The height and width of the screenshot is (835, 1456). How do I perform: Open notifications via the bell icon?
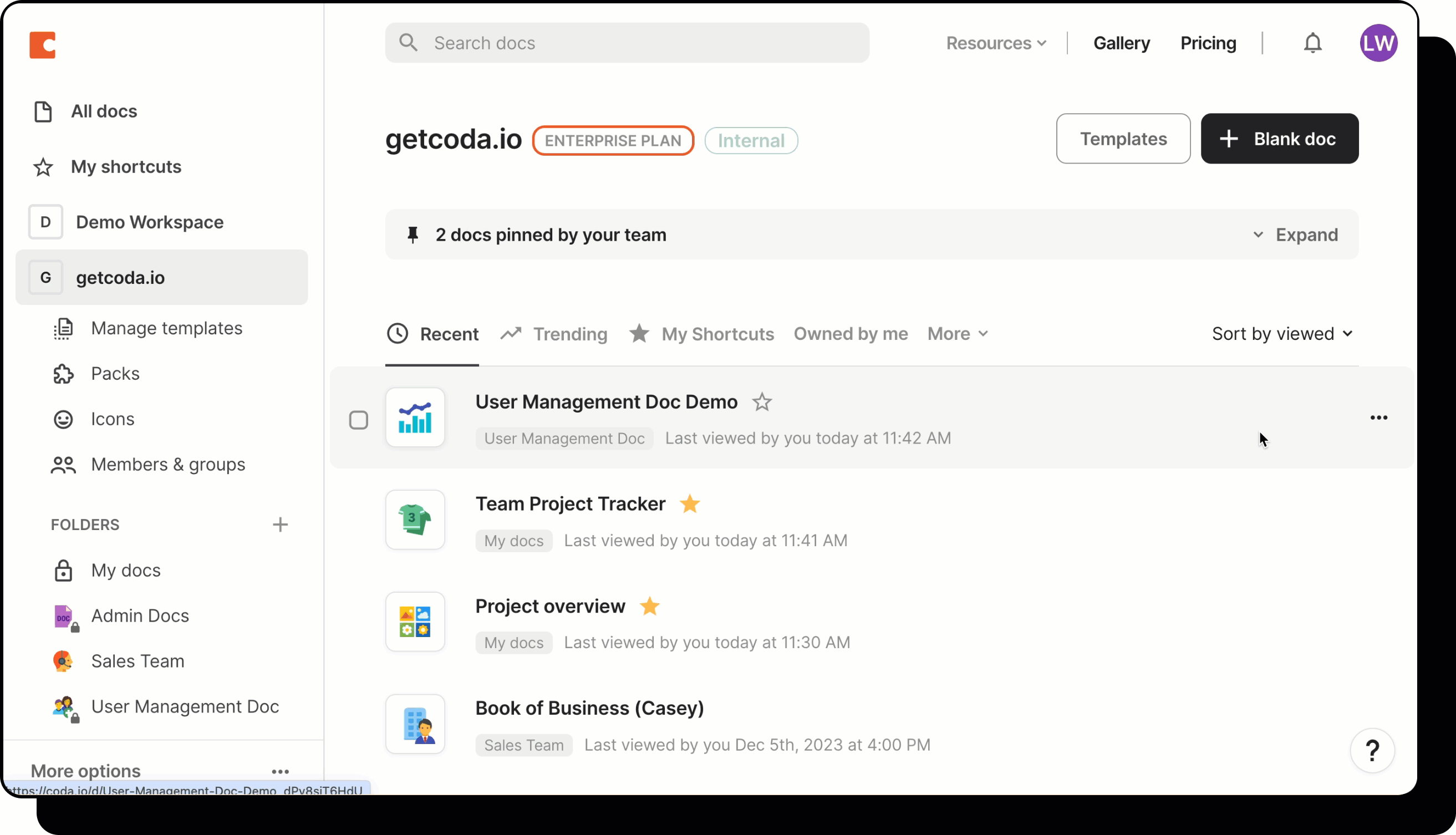[1313, 43]
